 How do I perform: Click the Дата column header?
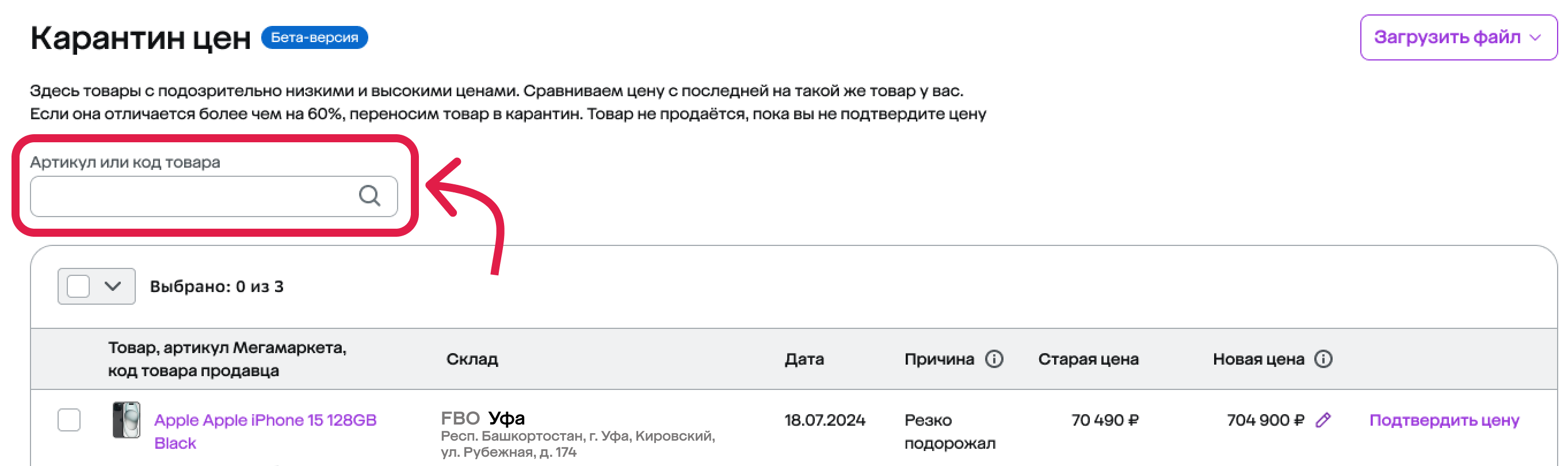click(x=803, y=359)
